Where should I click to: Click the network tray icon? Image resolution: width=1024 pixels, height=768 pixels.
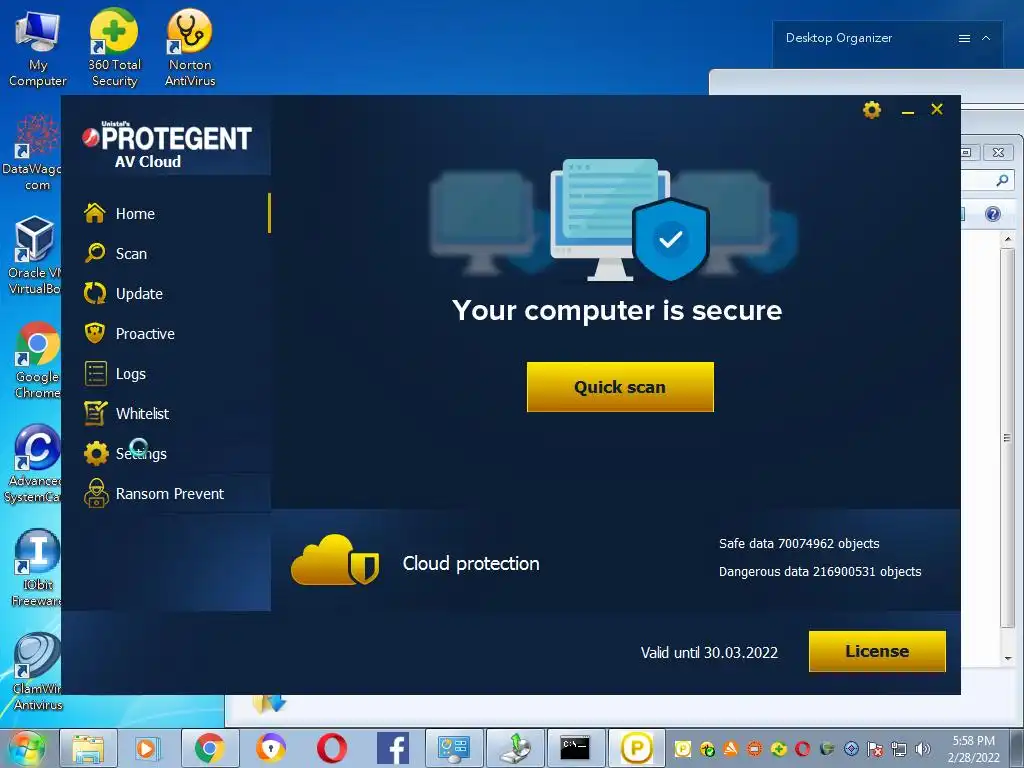(899, 749)
